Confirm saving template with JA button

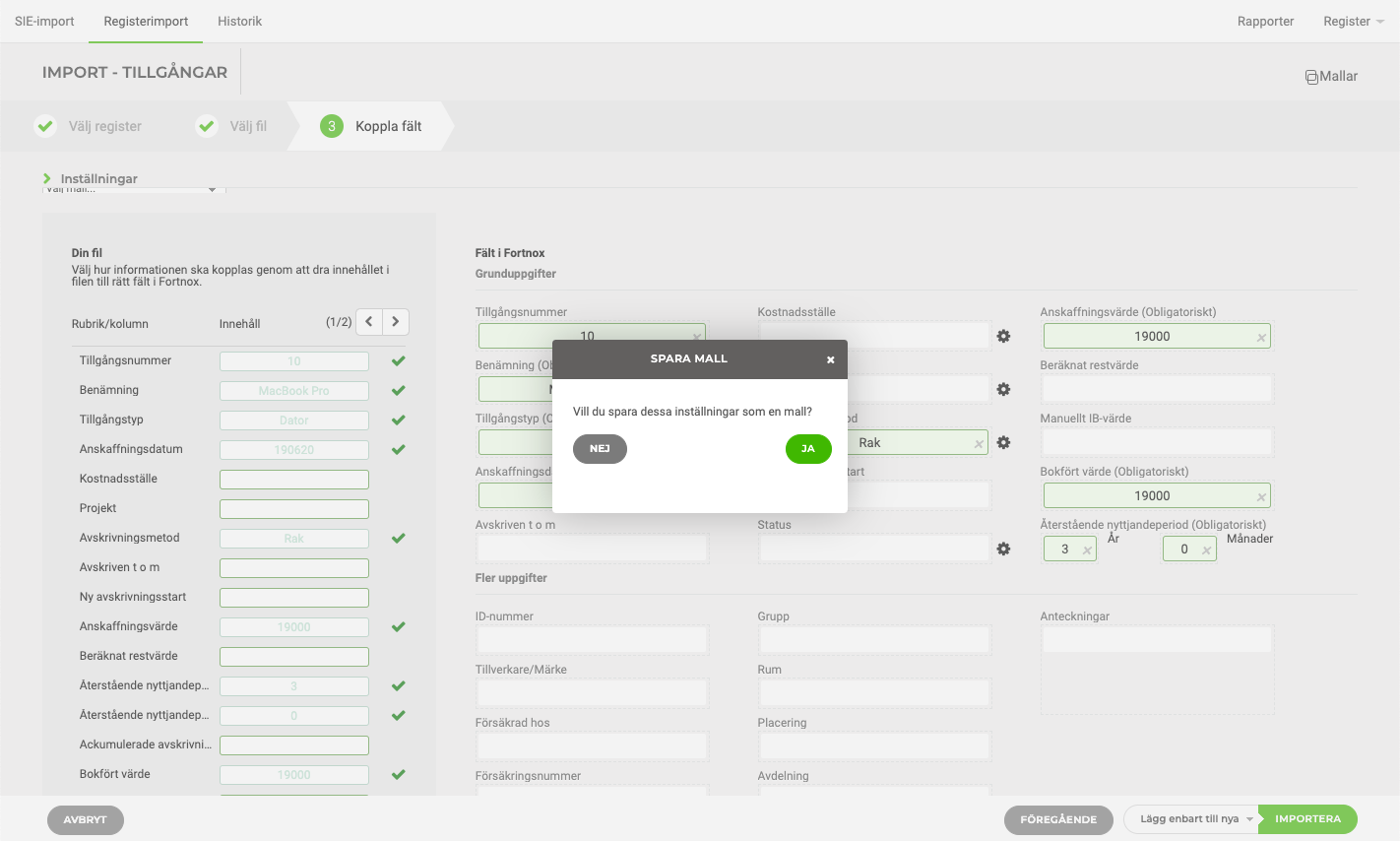808,449
